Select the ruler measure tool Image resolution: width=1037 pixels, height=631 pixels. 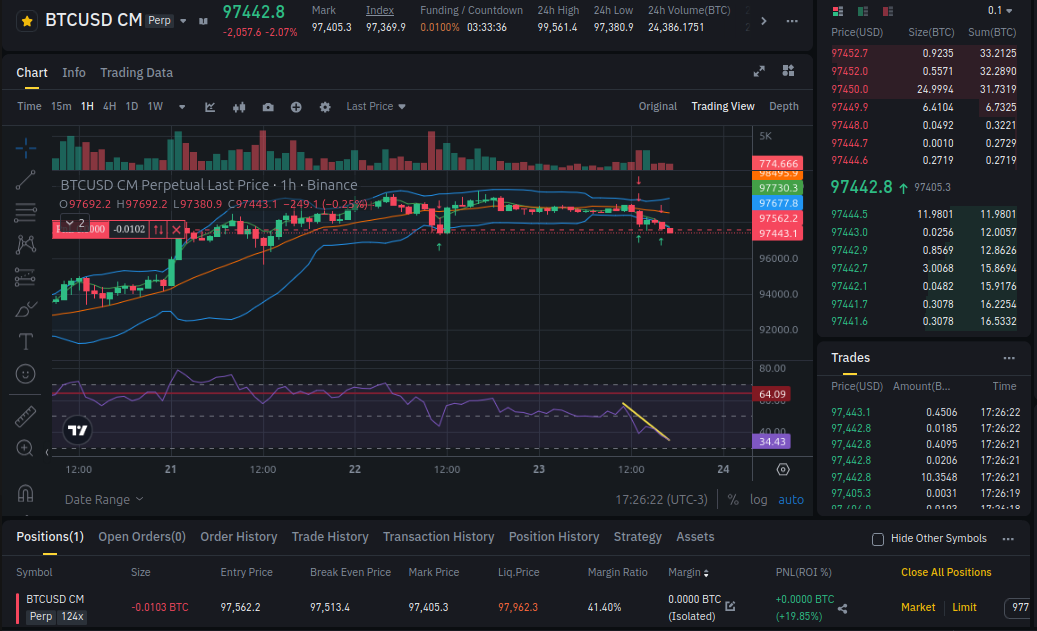click(25, 416)
